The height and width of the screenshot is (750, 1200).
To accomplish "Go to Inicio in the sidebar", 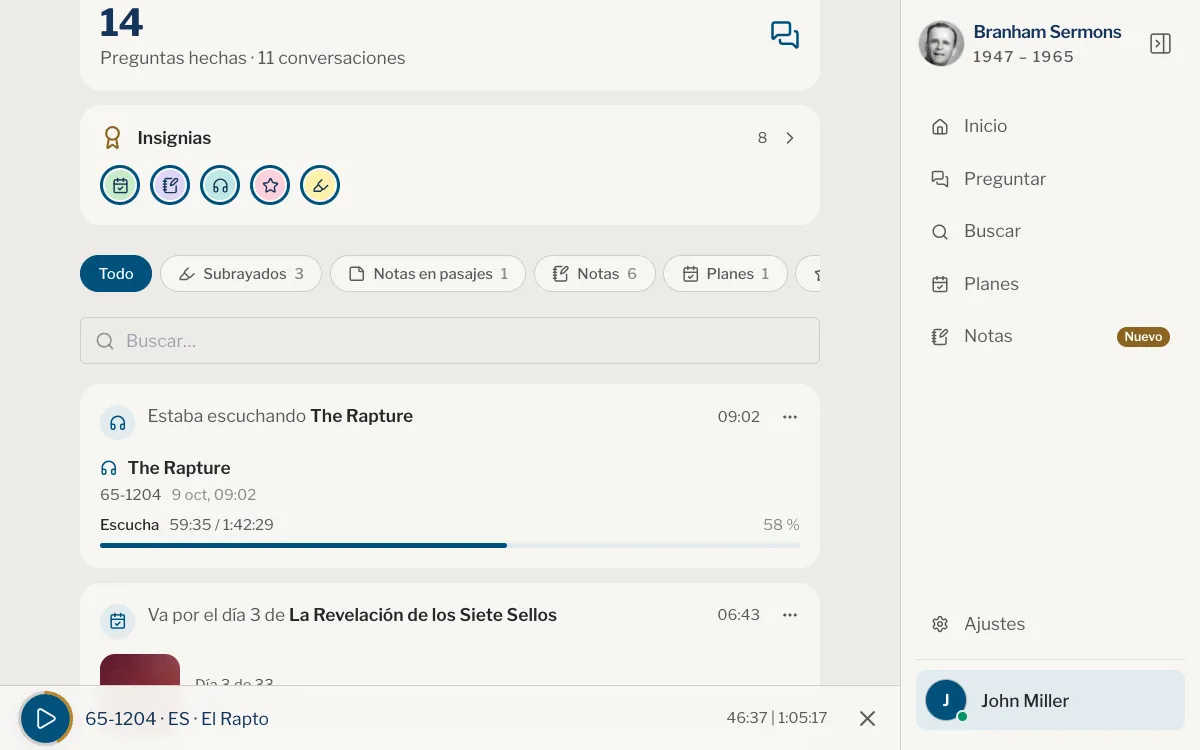I will point(1050,126).
